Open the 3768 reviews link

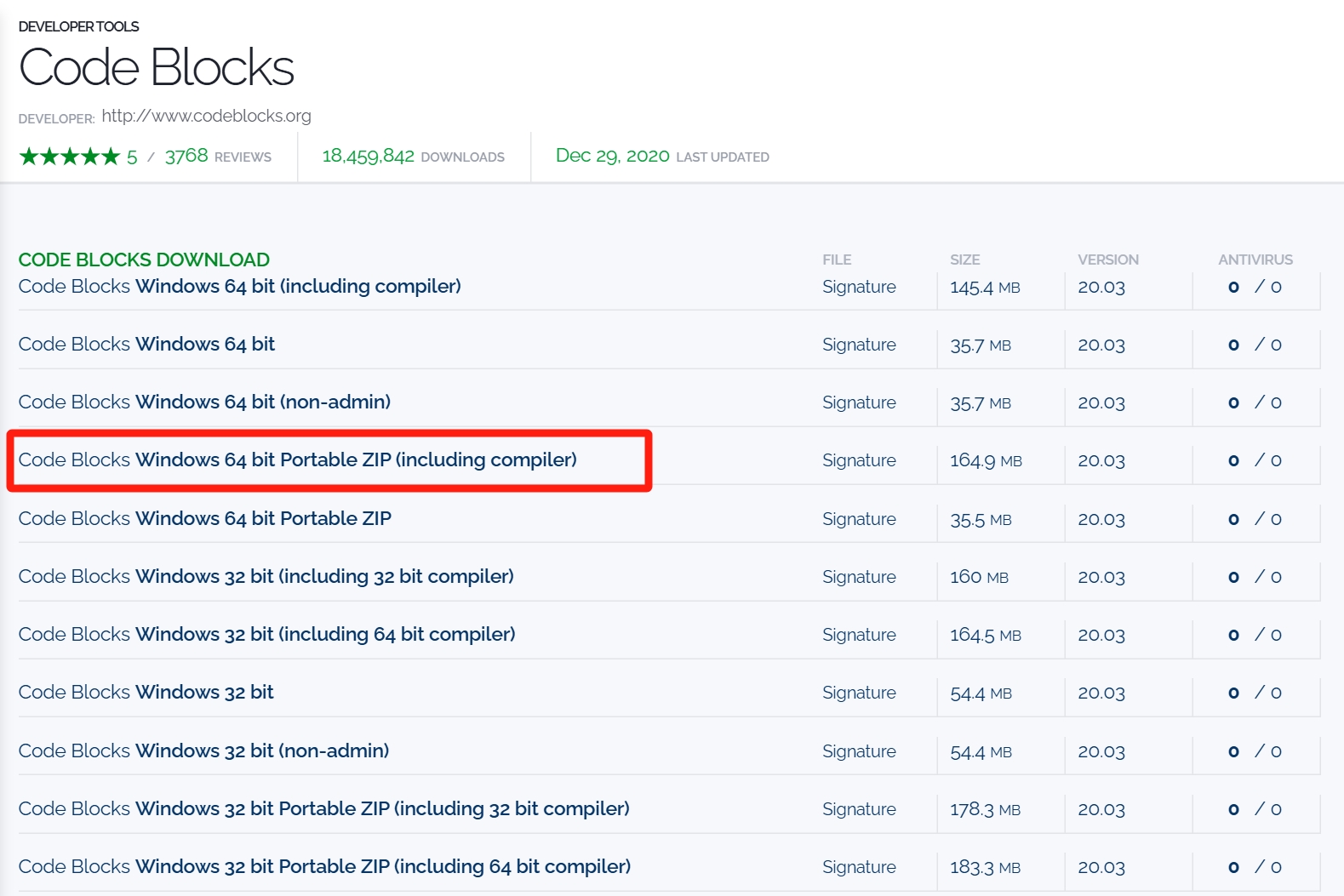[218, 157]
